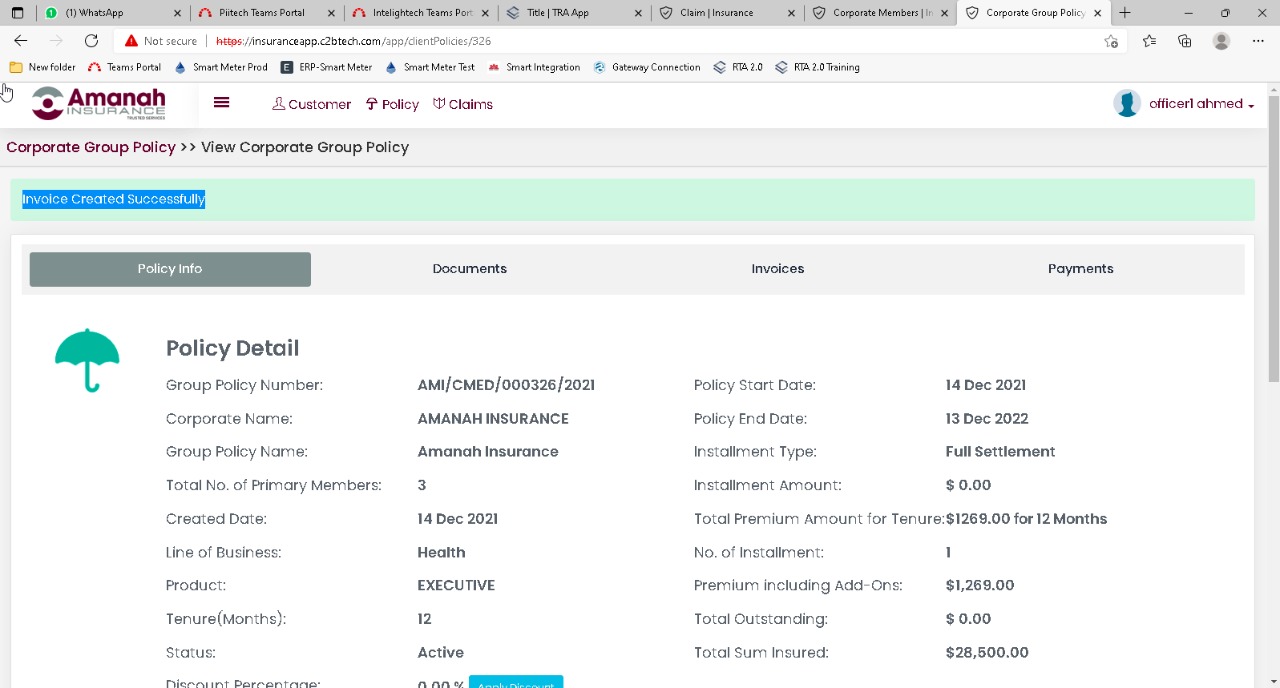Select the Policy Info tab

coord(170,269)
